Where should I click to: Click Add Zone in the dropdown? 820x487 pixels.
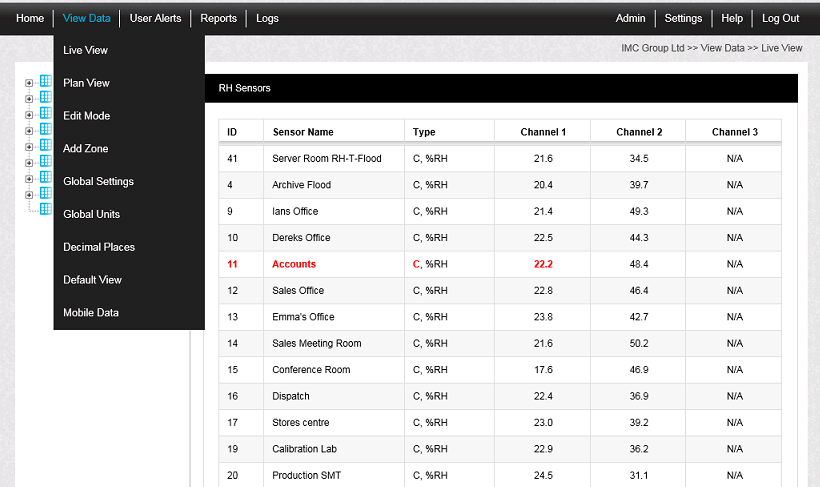point(86,149)
